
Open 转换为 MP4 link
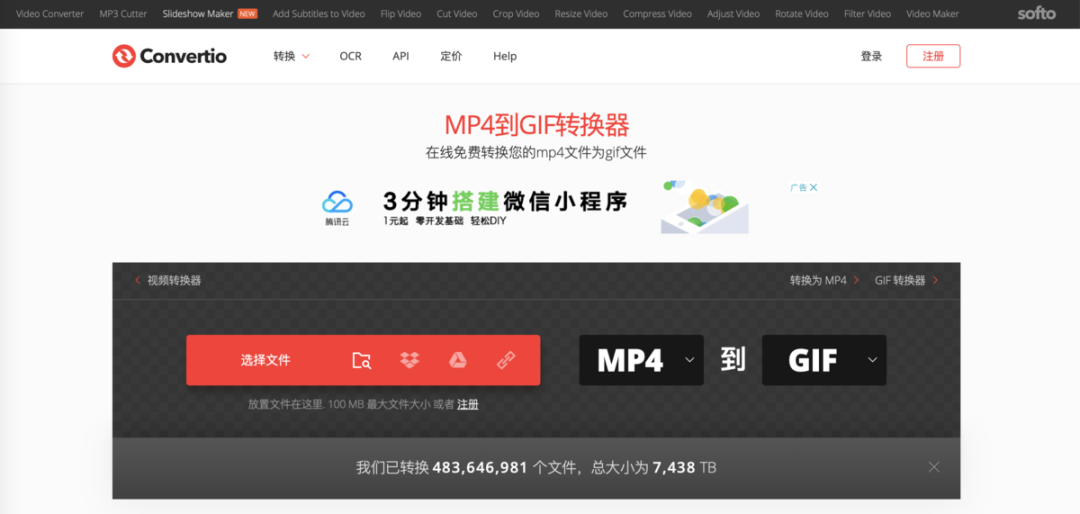pos(824,280)
